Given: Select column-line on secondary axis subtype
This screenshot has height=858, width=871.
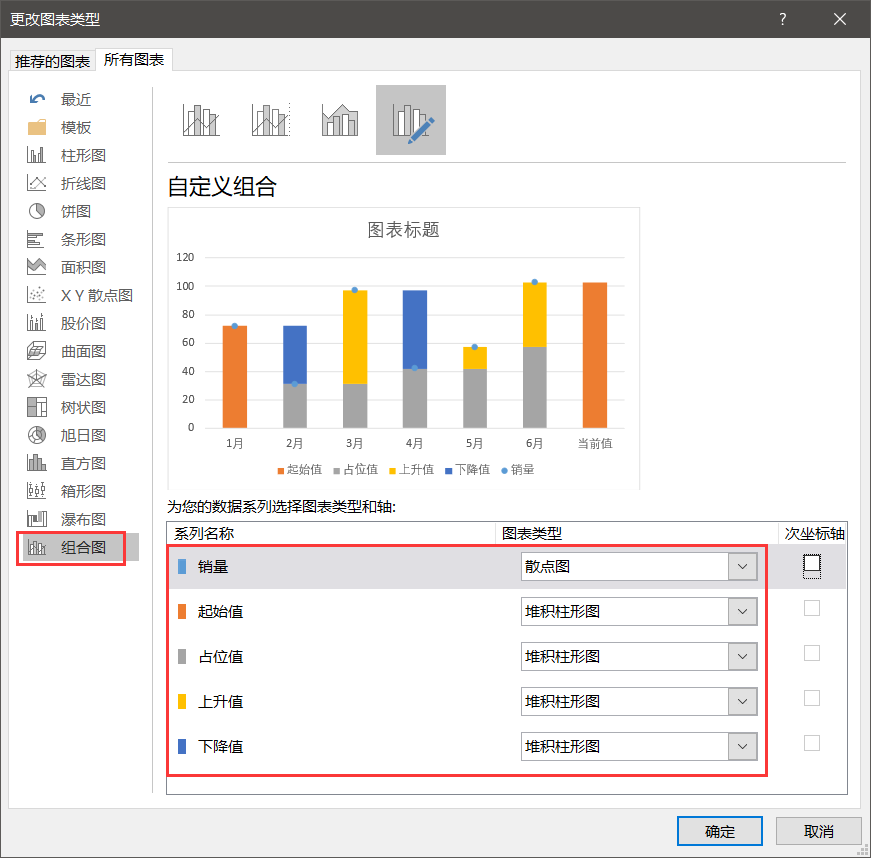Looking at the screenshot, I should (x=271, y=120).
